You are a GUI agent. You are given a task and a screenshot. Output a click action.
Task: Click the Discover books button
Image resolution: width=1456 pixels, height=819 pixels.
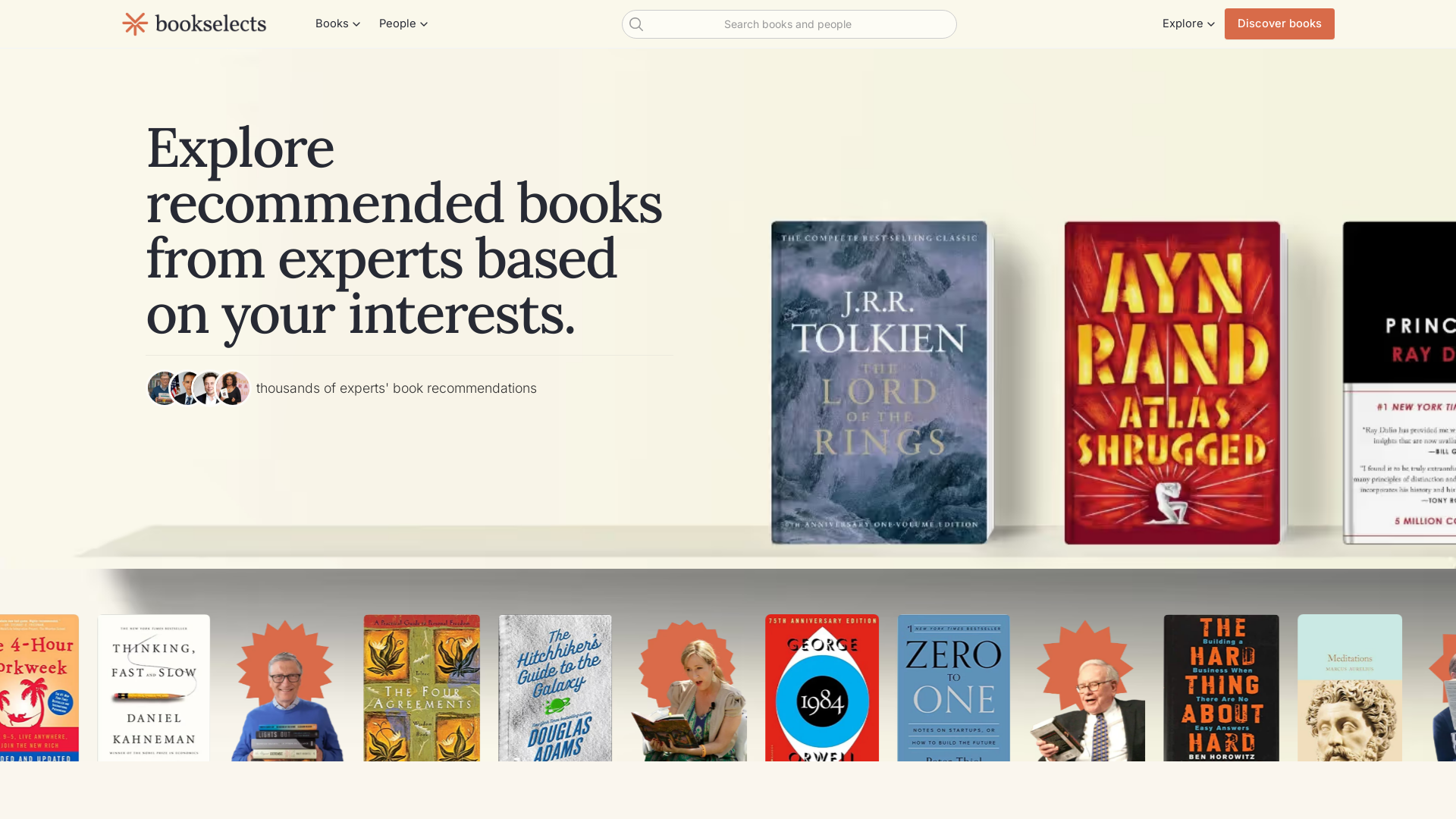pyautogui.click(x=1279, y=24)
